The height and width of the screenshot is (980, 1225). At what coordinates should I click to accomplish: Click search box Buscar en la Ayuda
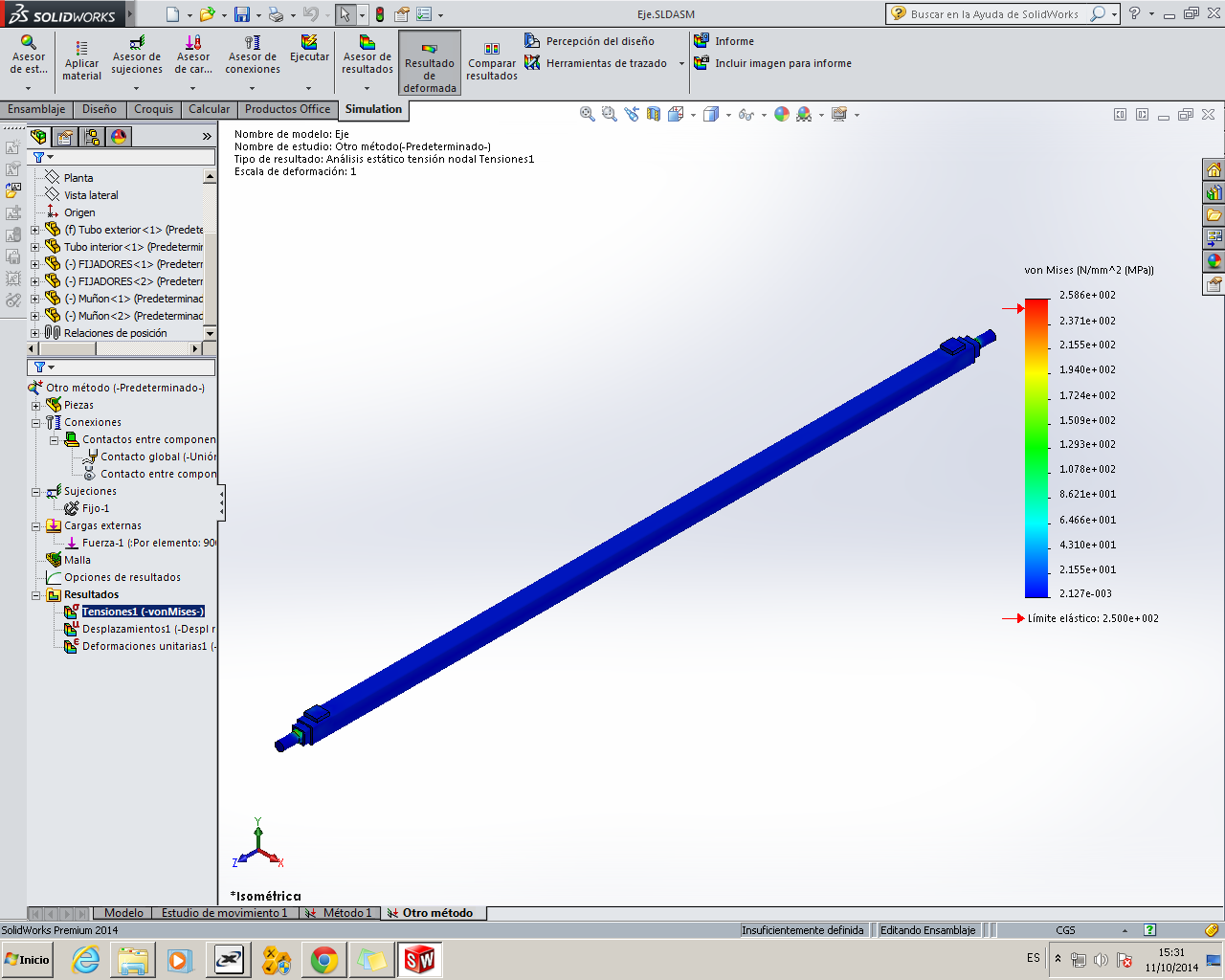point(993,14)
